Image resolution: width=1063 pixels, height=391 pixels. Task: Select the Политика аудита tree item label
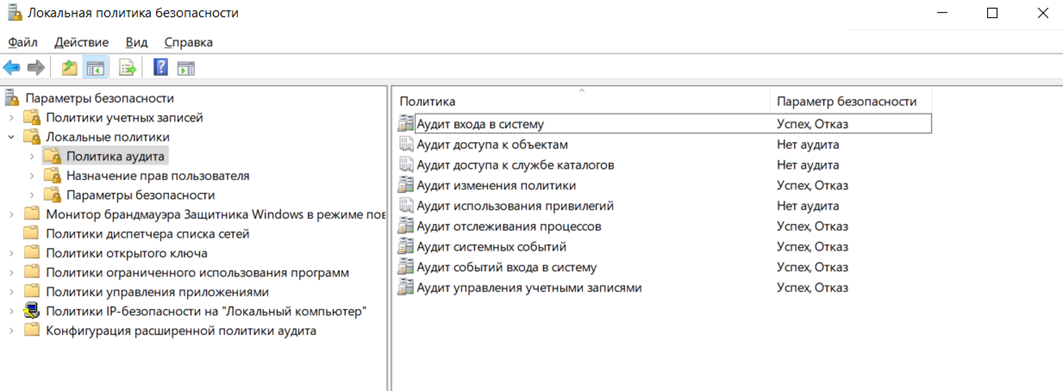[x=115, y=157]
